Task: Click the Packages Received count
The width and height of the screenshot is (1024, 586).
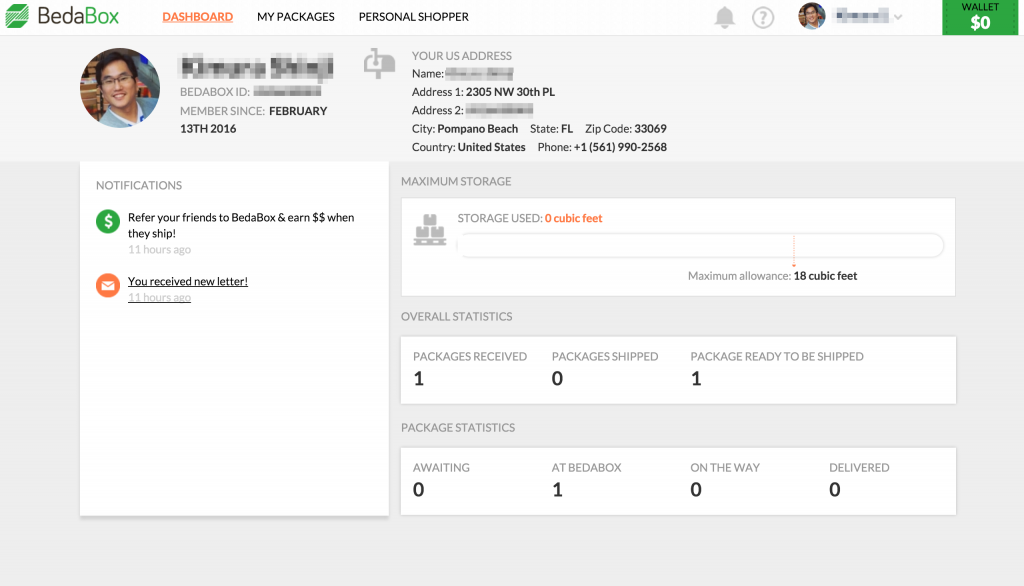Action: [419, 378]
